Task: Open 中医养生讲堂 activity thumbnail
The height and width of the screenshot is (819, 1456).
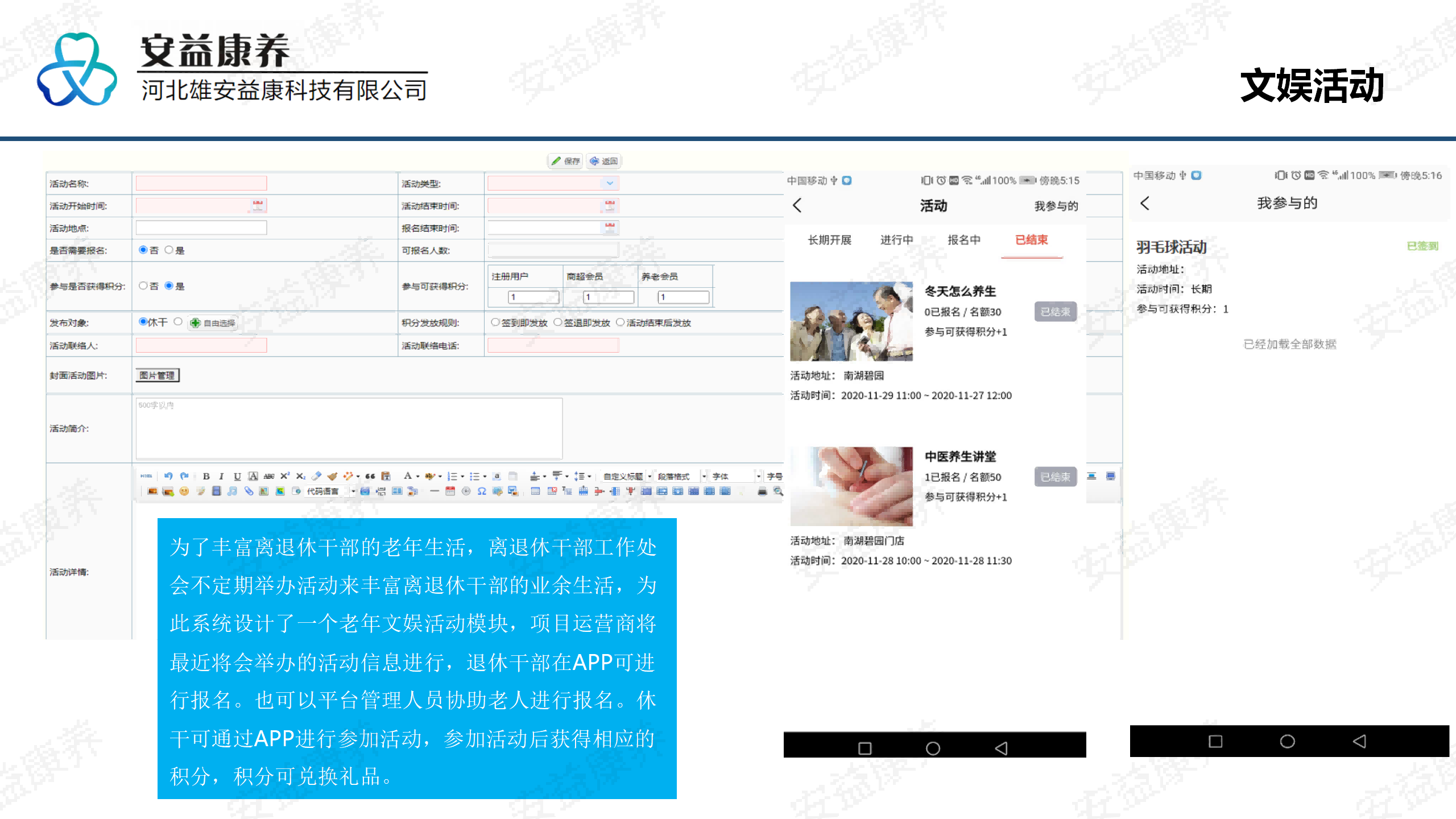Action: tap(851, 486)
